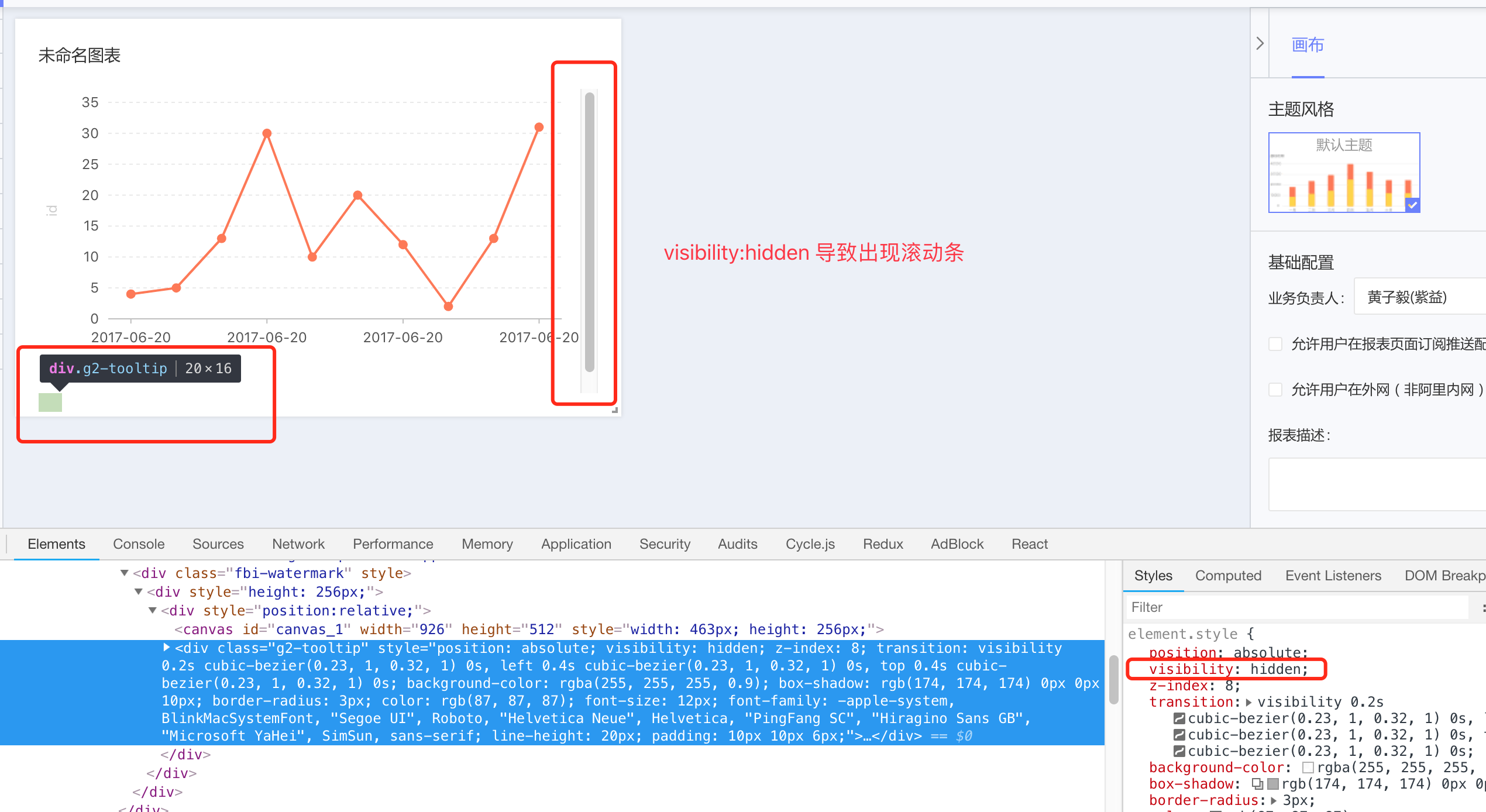Check the 允许用户在外网 option
The height and width of the screenshot is (812, 1486).
[x=1275, y=389]
